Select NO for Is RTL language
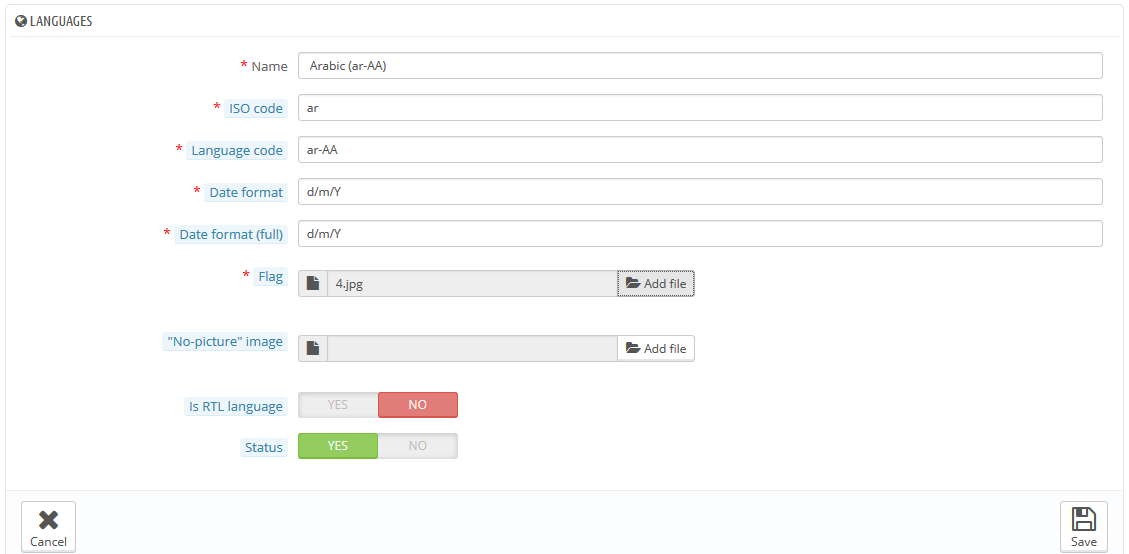Screen dimensions: 1129x554 coord(418,405)
